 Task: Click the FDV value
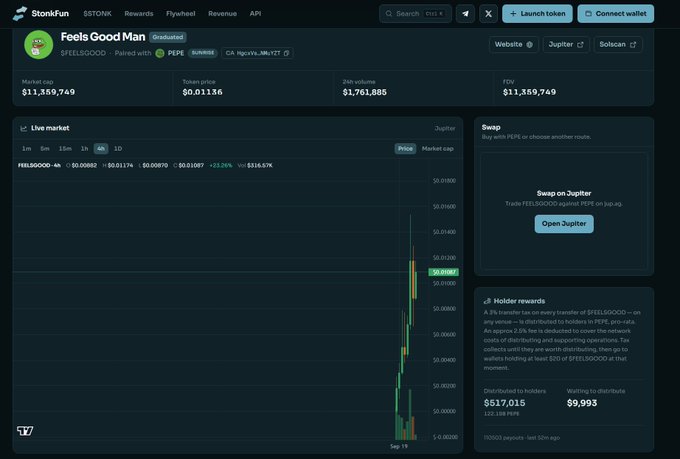530,92
